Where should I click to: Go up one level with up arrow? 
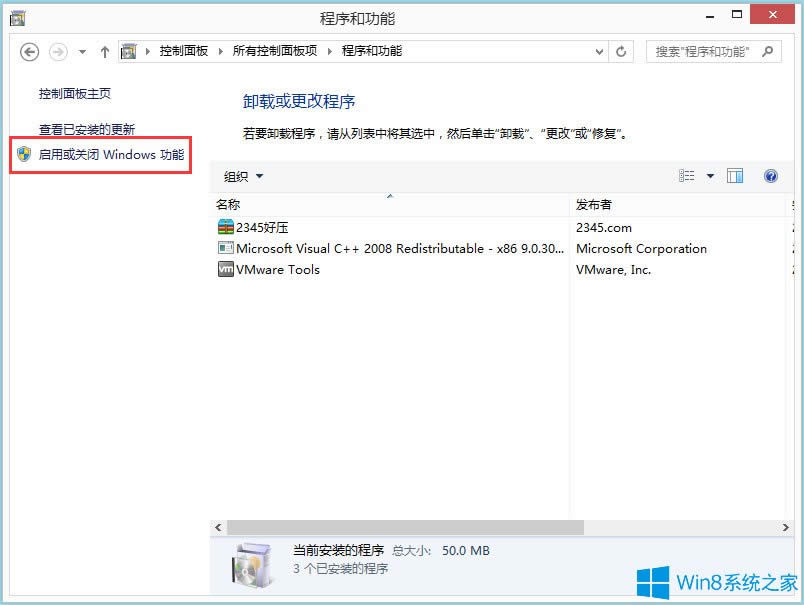point(105,52)
